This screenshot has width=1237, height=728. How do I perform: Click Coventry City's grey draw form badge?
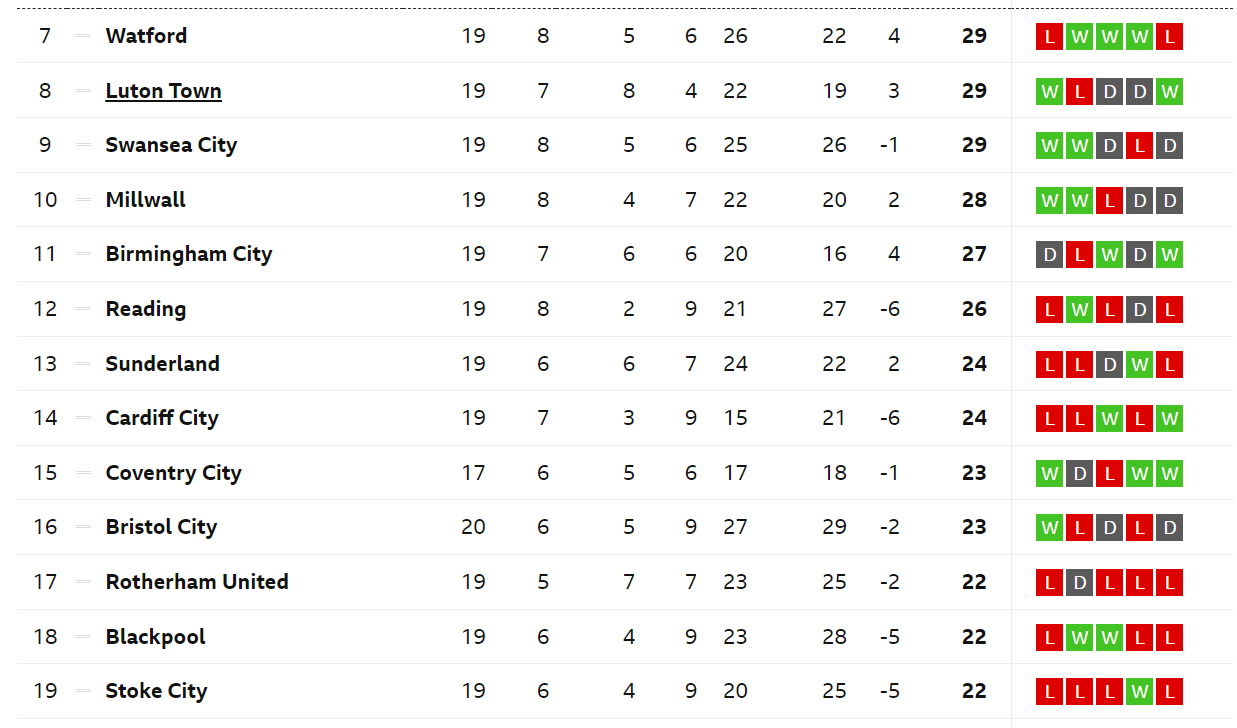coord(1079,474)
